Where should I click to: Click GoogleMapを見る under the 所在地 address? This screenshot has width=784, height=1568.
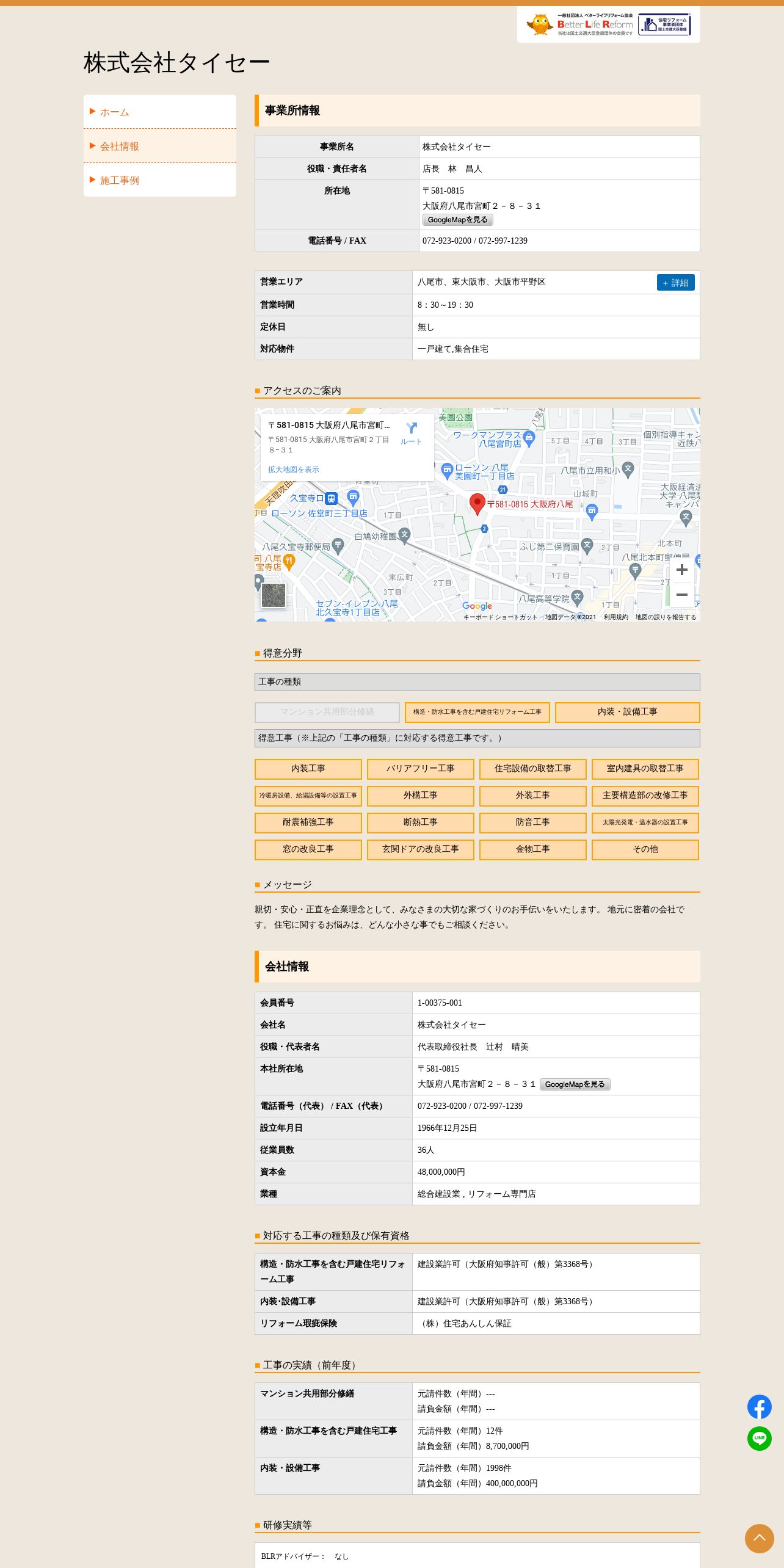[458, 220]
